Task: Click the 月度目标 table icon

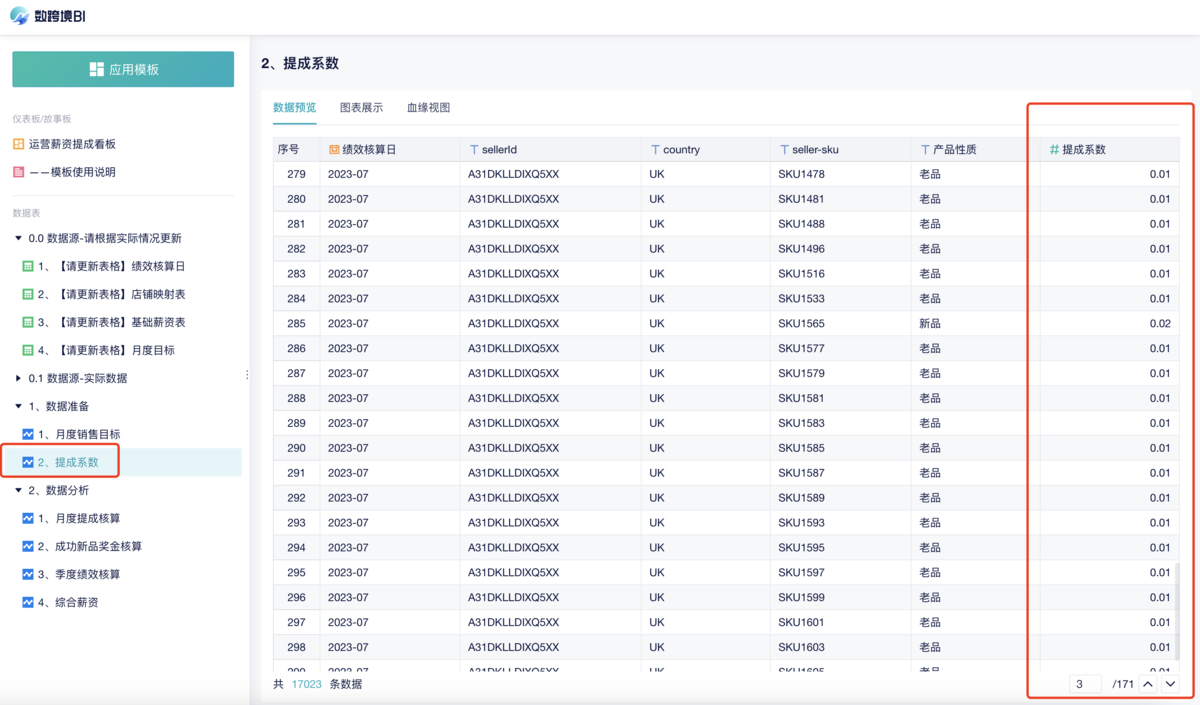Action: click(x=28, y=350)
